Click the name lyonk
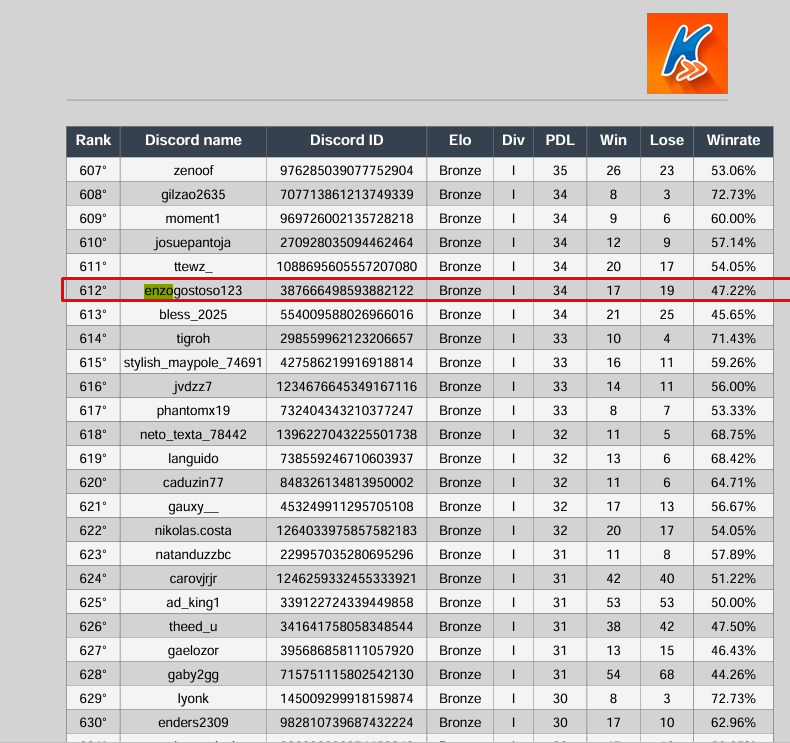Image resolution: width=790 pixels, height=743 pixels. [193, 699]
